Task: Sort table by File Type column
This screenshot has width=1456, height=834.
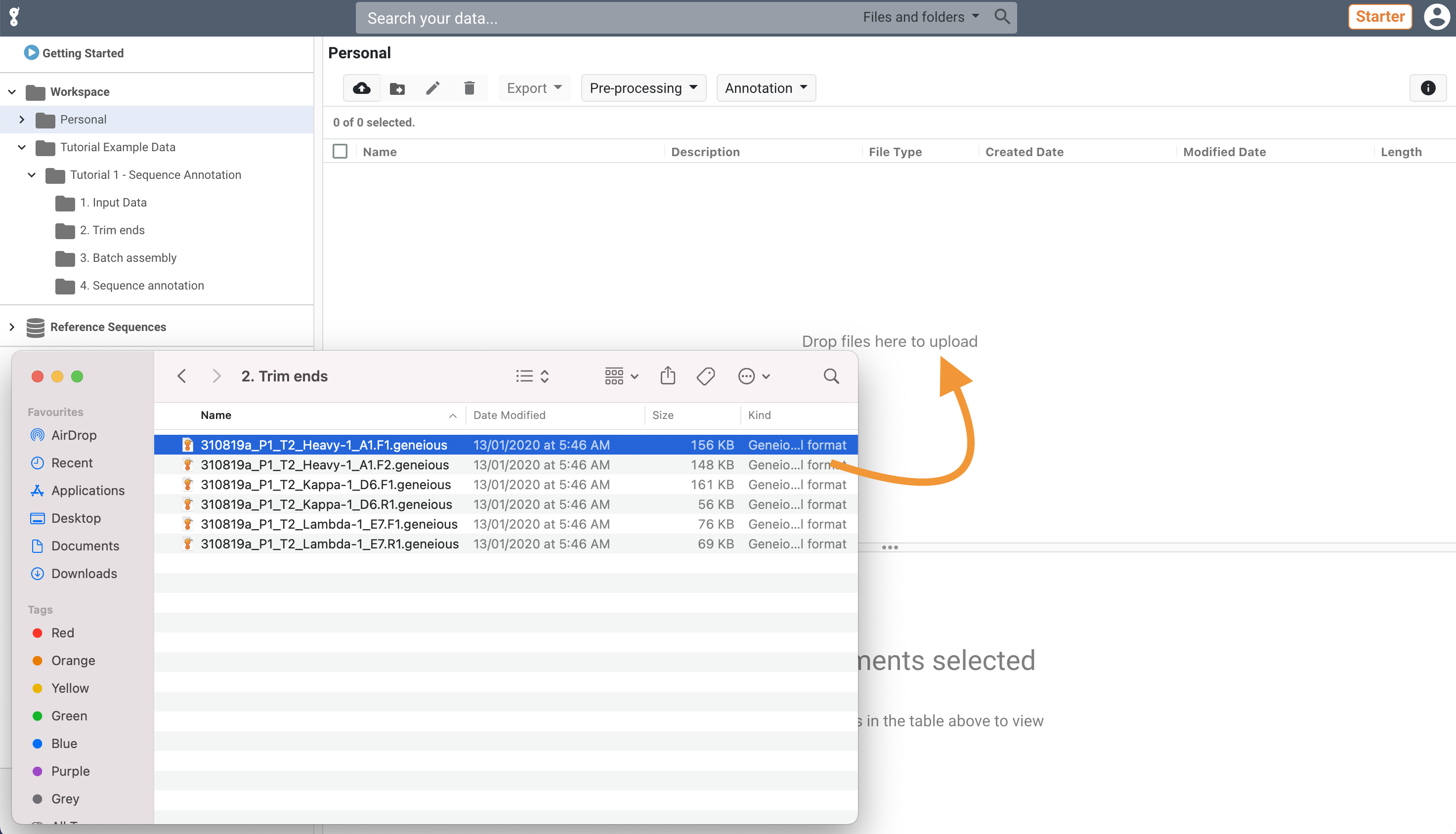Action: [x=895, y=152]
